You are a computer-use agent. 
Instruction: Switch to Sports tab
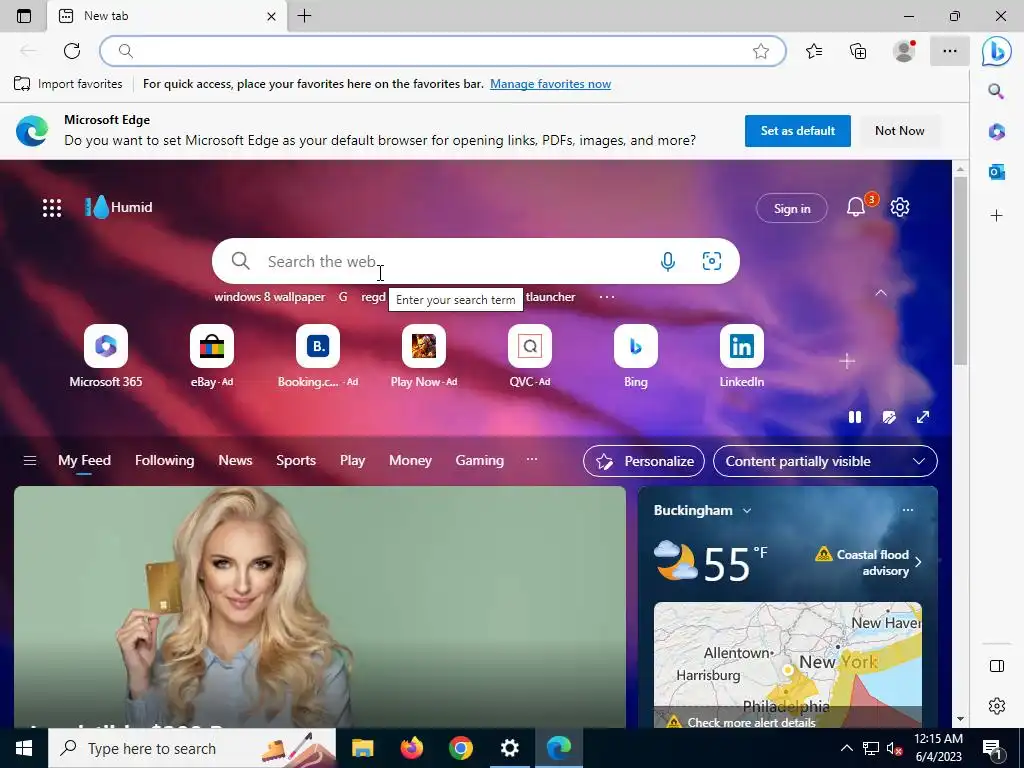coord(296,460)
